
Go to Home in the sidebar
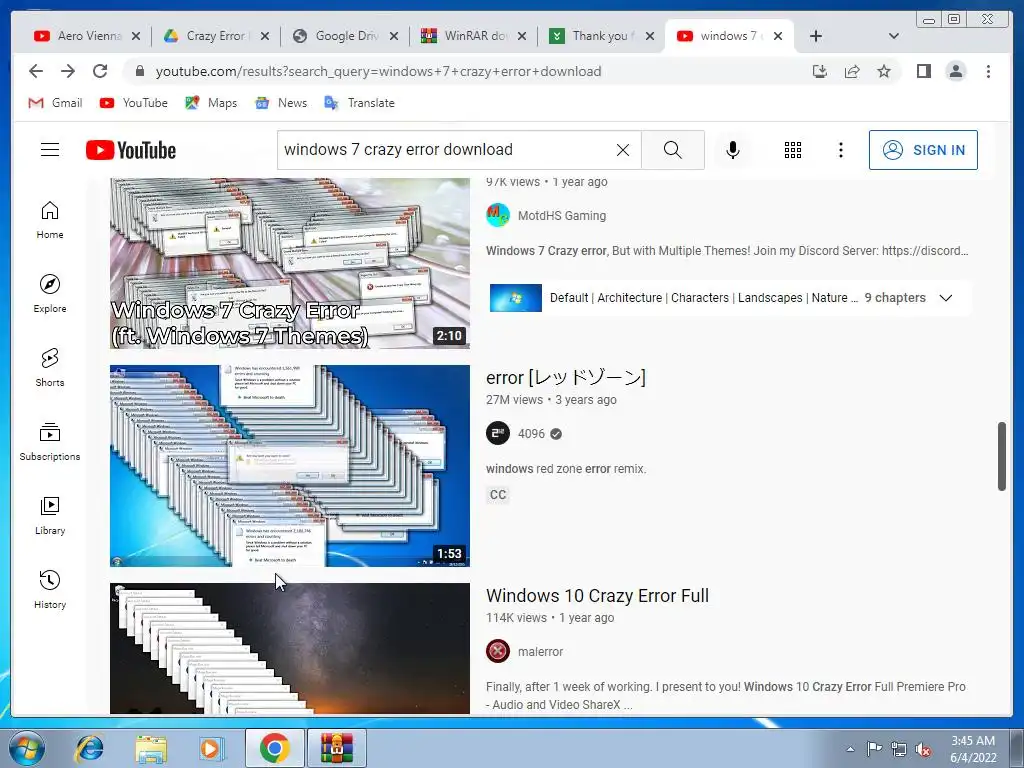[x=50, y=220]
